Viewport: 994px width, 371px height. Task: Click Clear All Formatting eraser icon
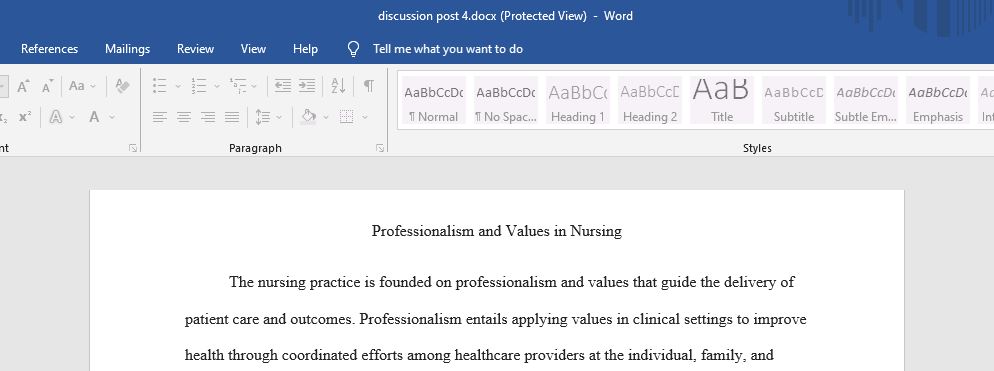[x=122, y=86]
